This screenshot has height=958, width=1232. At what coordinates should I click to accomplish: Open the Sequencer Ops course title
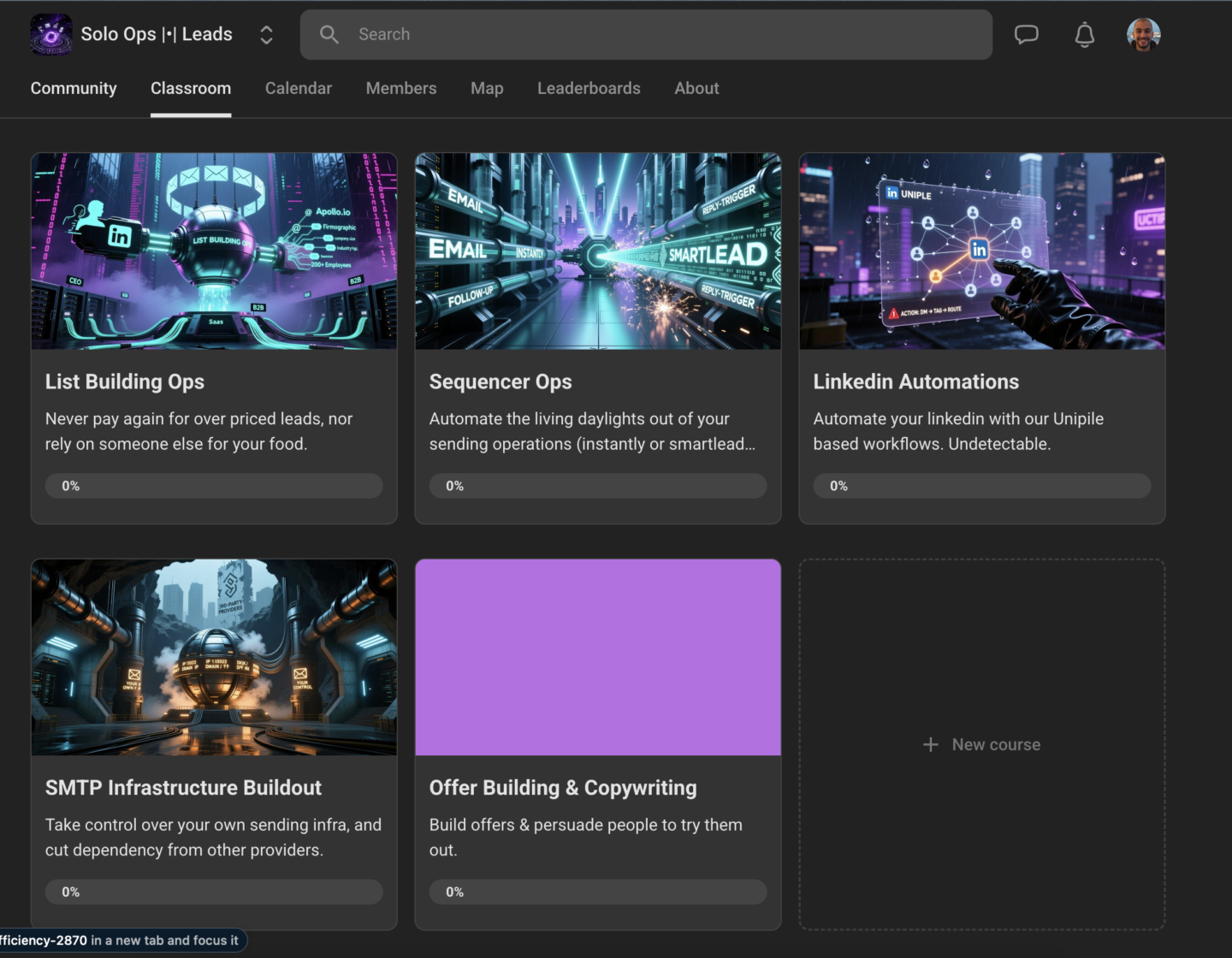[x=500, y=381]
